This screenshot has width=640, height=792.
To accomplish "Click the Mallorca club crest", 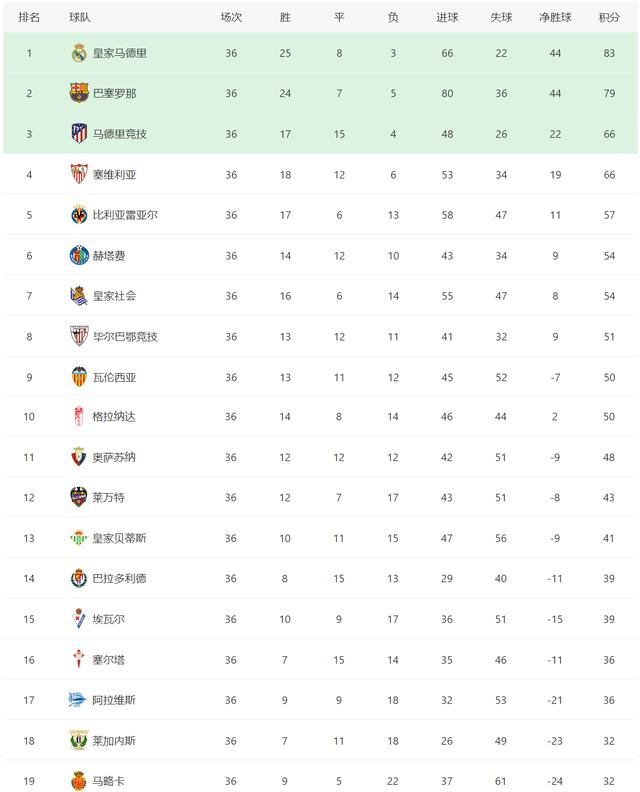I will tap(79, 781).
